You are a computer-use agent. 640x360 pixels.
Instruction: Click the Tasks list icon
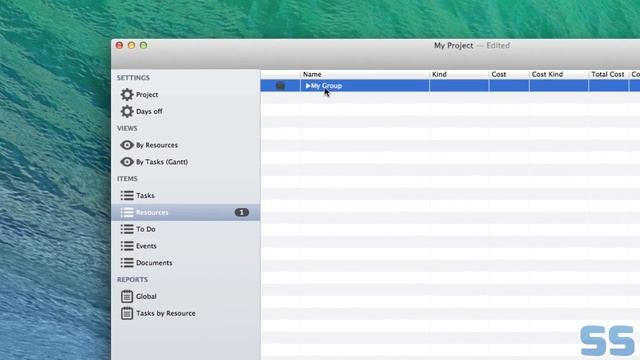coord(127,196)
